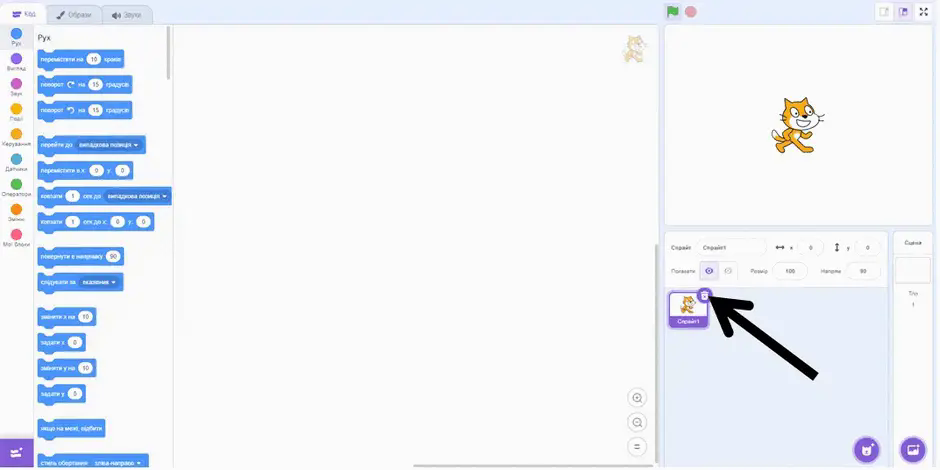Open the Звуки sounds tab
Screen dimensions: 940x470
point(126,15)
